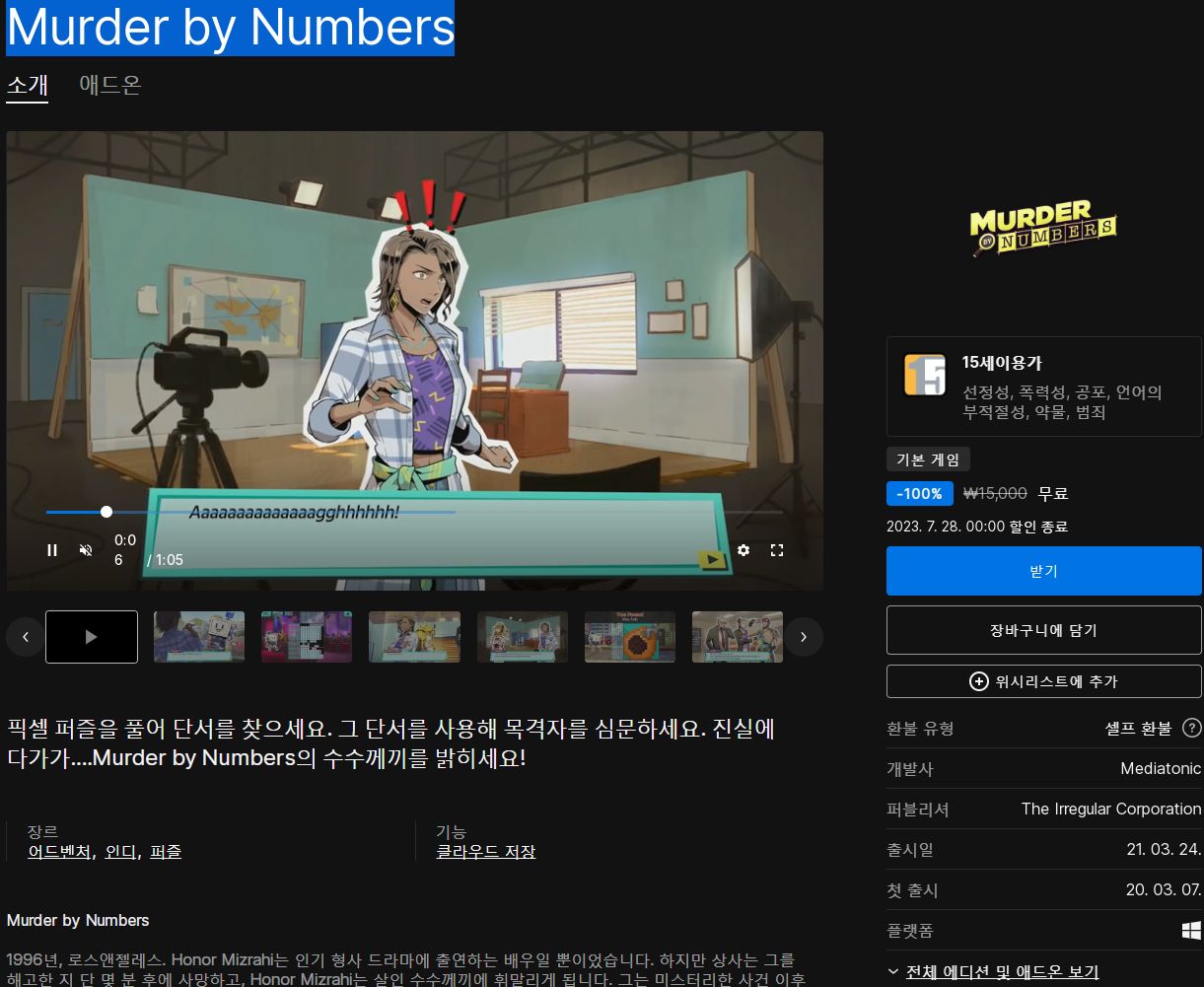The width and height of the screenshot is (1204, 987).
Task: Open video settings gear
Action: (x=744, y=550)
